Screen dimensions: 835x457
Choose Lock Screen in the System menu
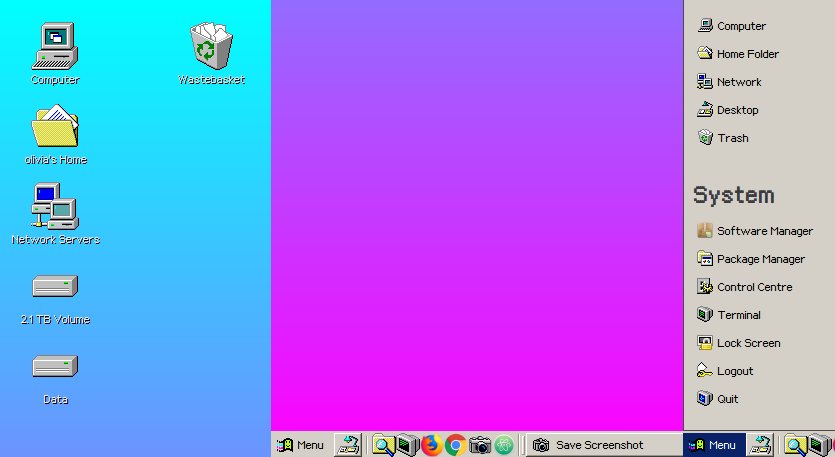point(739,343)
